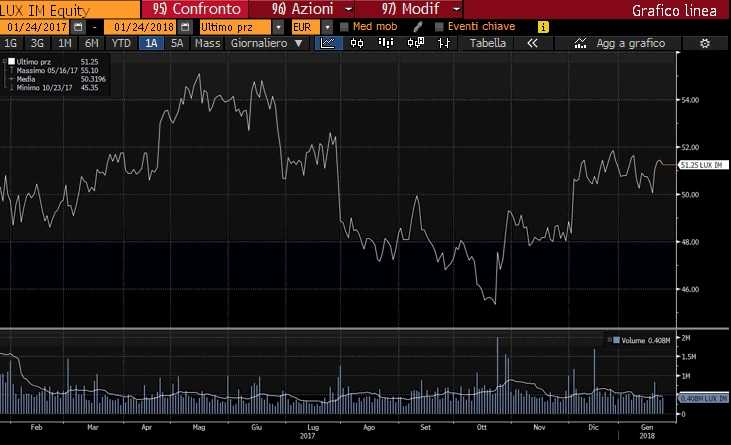
Task: Expand the Azioni menu arrow
Action: pyautogui.click(x=348, y=9)
